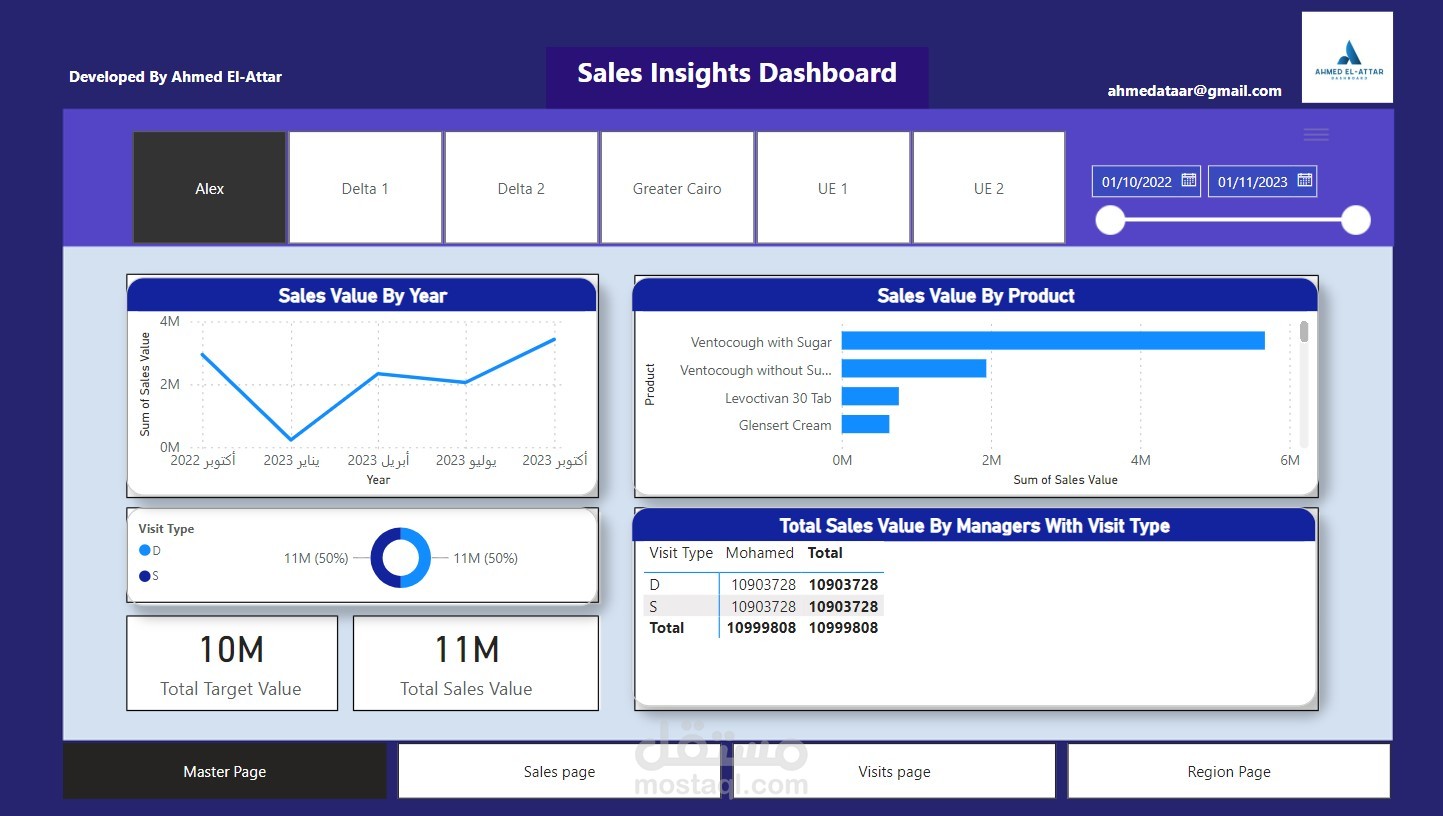The image size is (1443, 816).
Task: Click the dark blue donut segment
Action: 381,558
